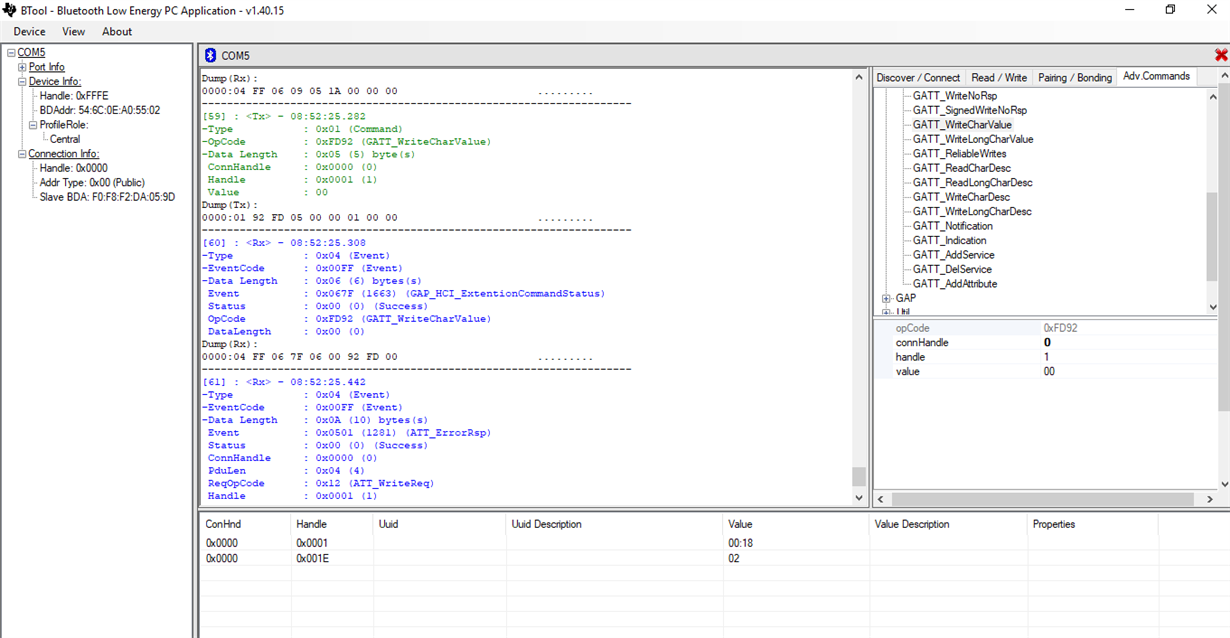Open the About menu
Image resolution: width=1230 pixels, height=638 pixels.
117,31
